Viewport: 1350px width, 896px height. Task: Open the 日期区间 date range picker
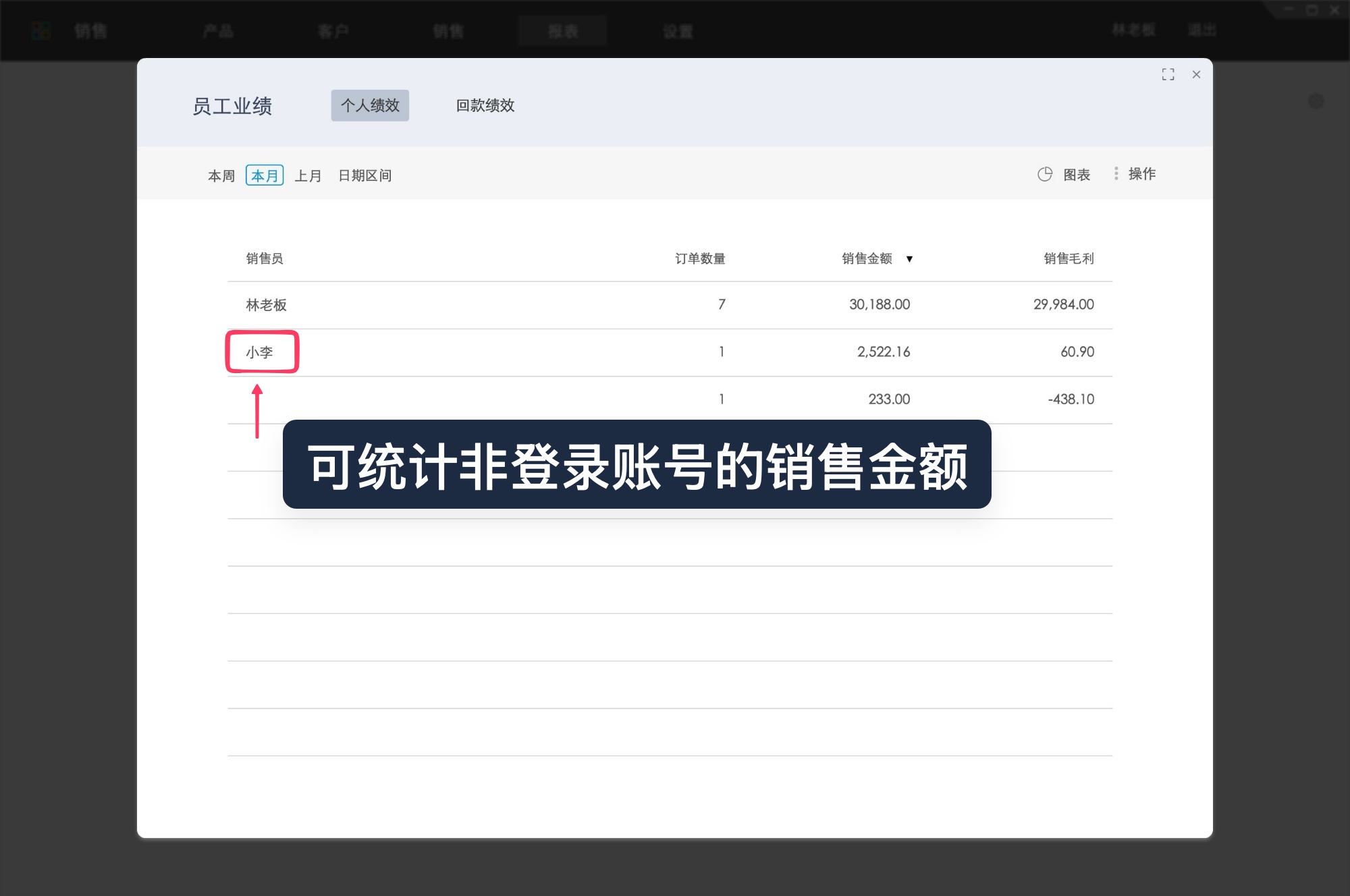(366, 175)
